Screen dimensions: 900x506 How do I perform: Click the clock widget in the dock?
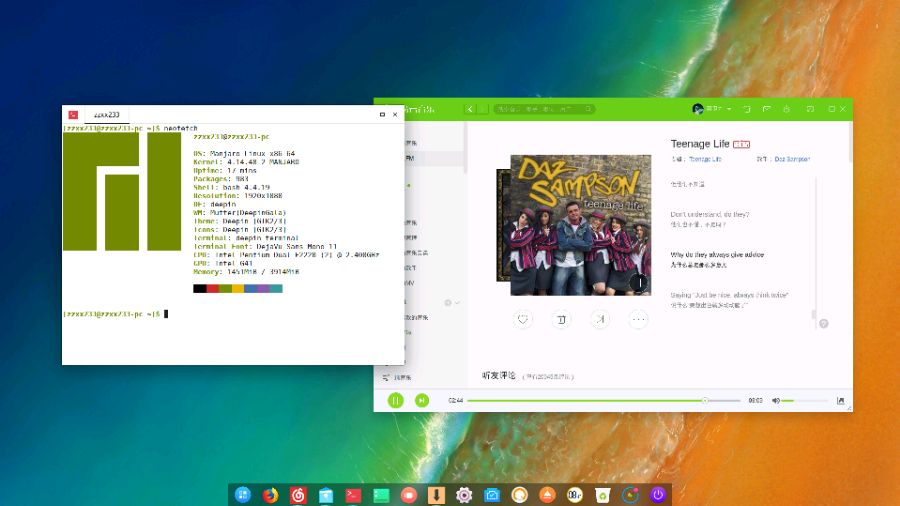(x=575, y=495)
